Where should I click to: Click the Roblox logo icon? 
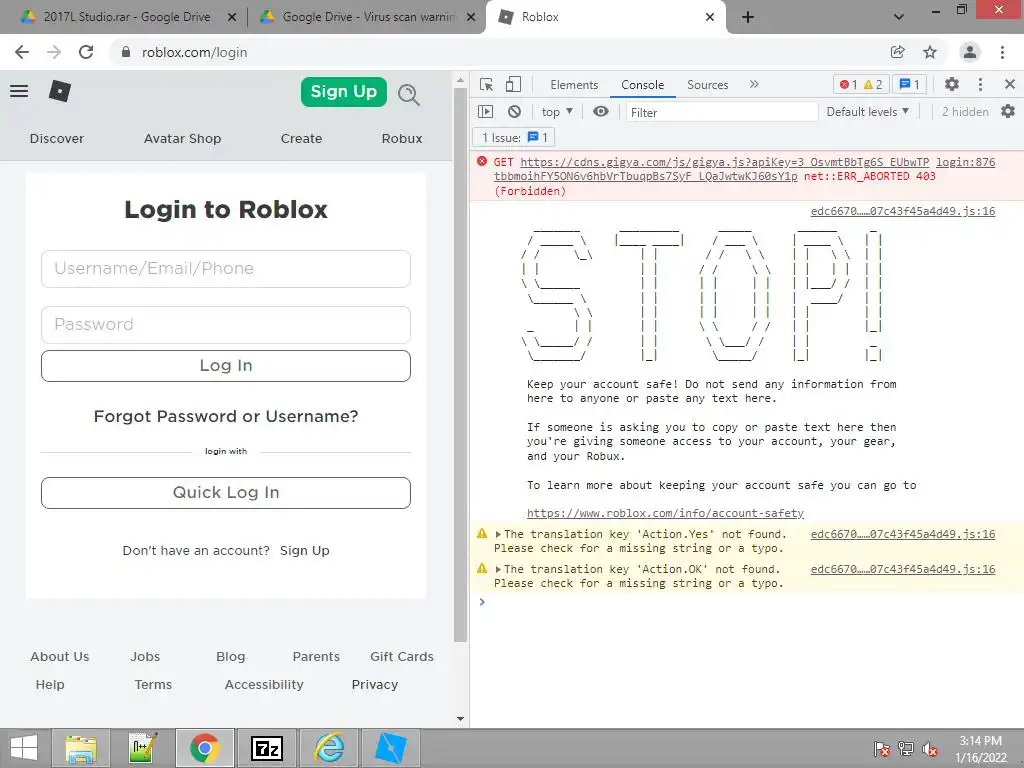[x=60, y=91]
